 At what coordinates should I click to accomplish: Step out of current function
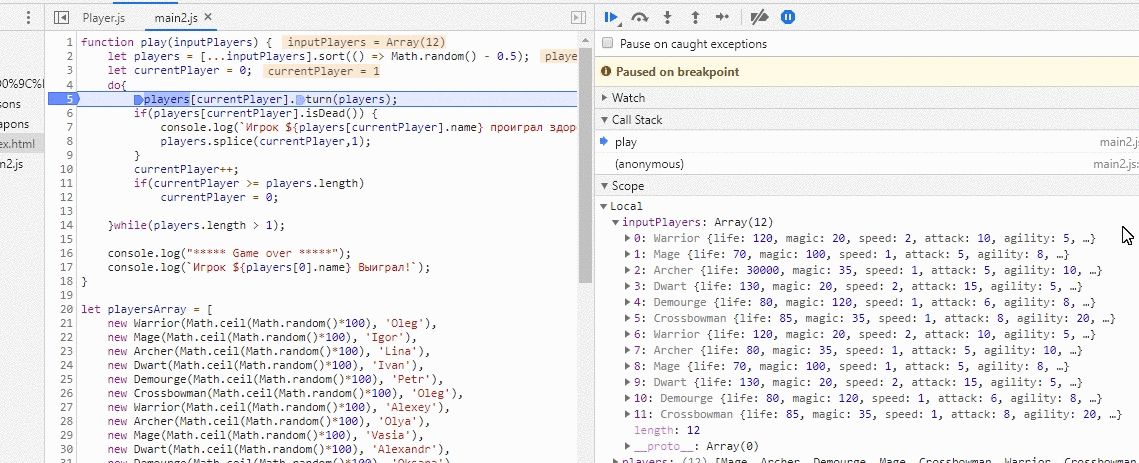(694, 17)
